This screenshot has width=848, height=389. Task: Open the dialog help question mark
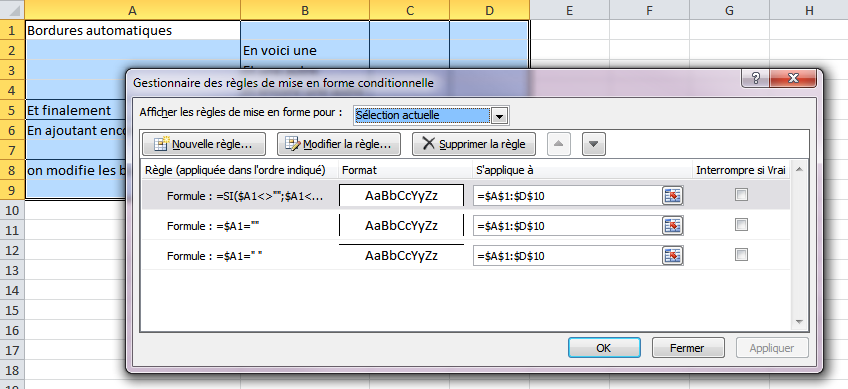[756, 78]
